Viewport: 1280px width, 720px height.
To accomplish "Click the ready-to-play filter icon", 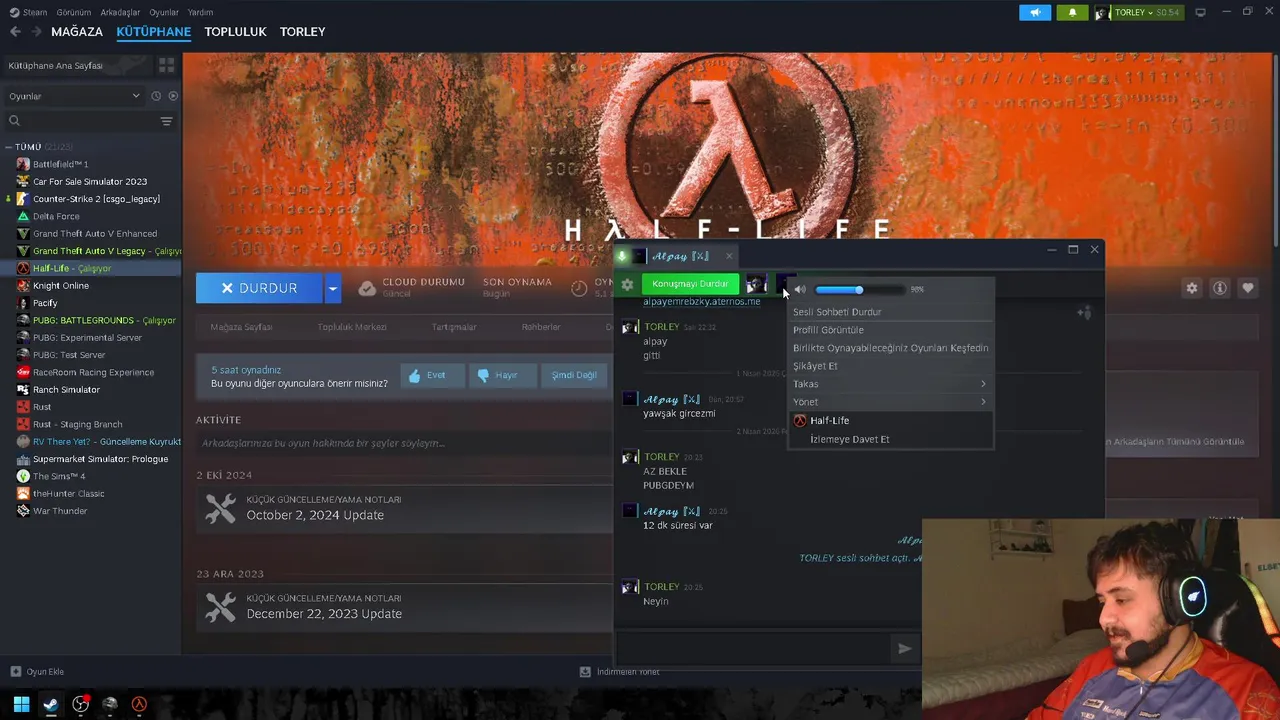I will click(173, 96).
